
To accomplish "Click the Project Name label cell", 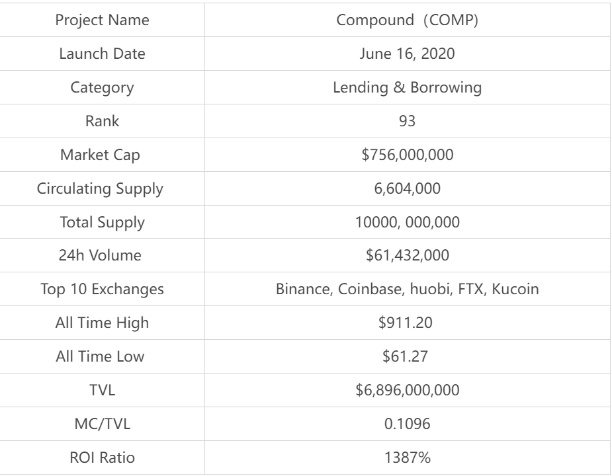I will pos(102,20).
